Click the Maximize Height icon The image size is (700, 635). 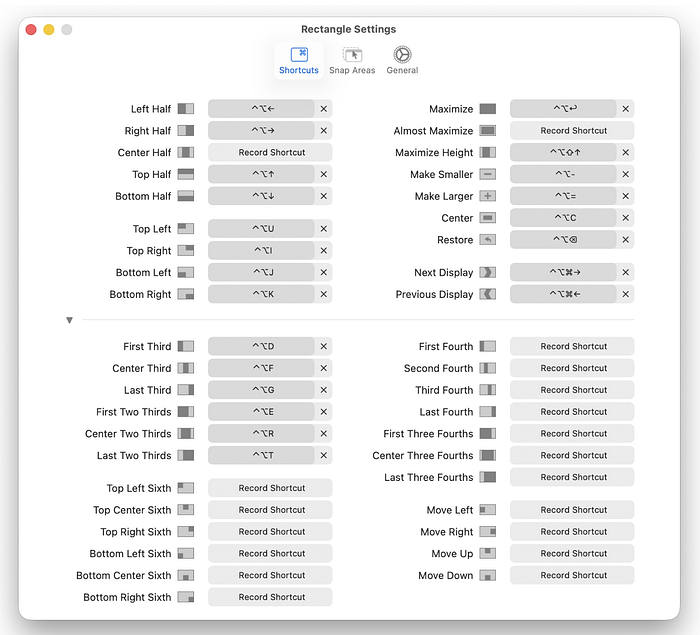tap(488, 152)
